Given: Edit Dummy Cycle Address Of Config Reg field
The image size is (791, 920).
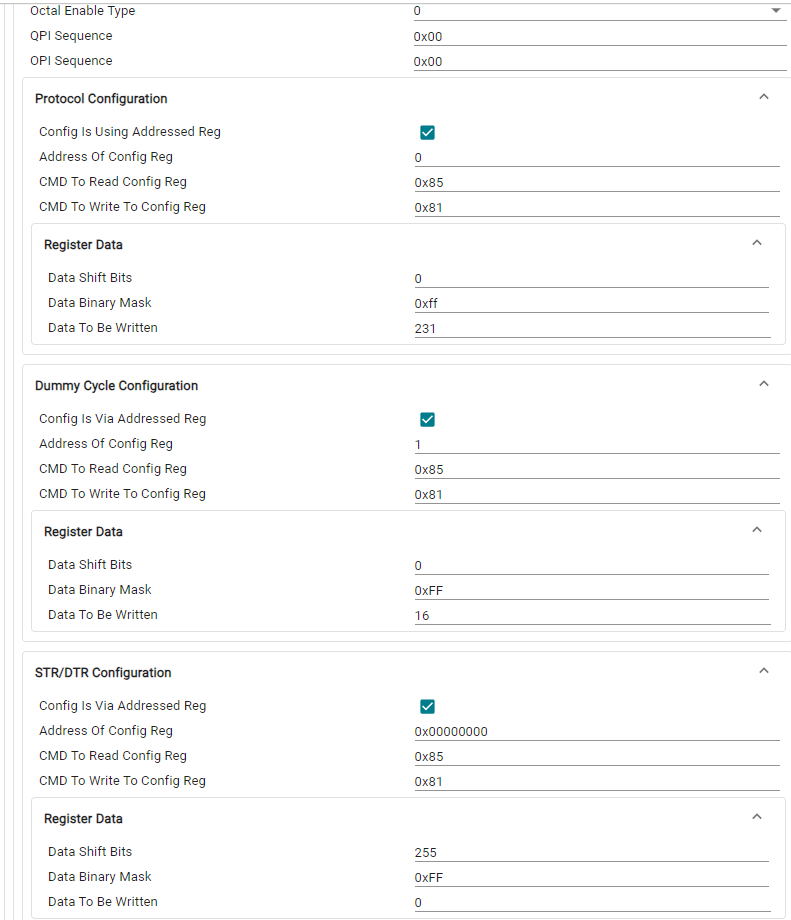Looking at the screenshot, I should (597, 445).
